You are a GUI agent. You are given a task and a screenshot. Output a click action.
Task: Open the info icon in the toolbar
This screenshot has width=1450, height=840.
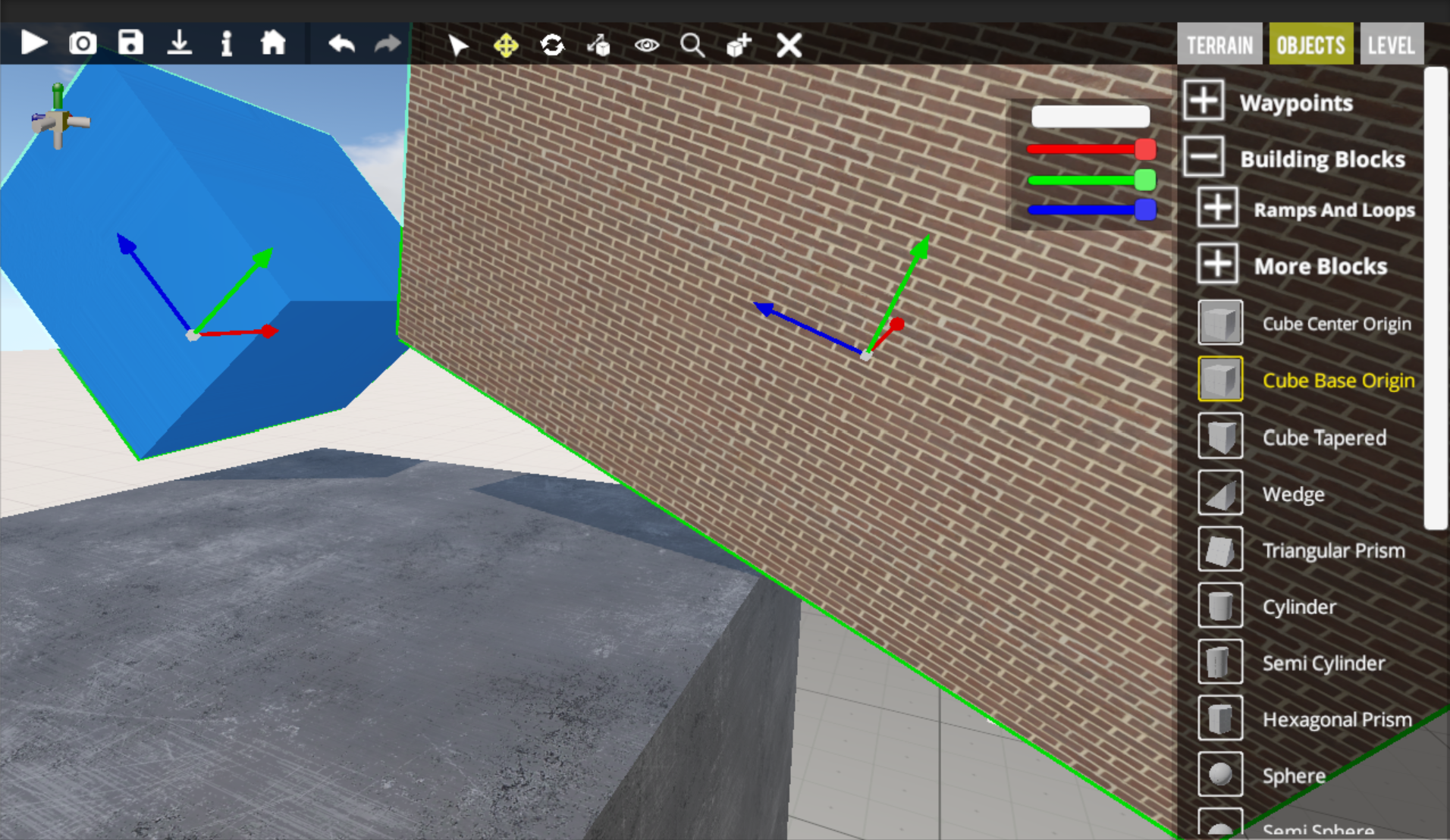[x=226, y=43]
